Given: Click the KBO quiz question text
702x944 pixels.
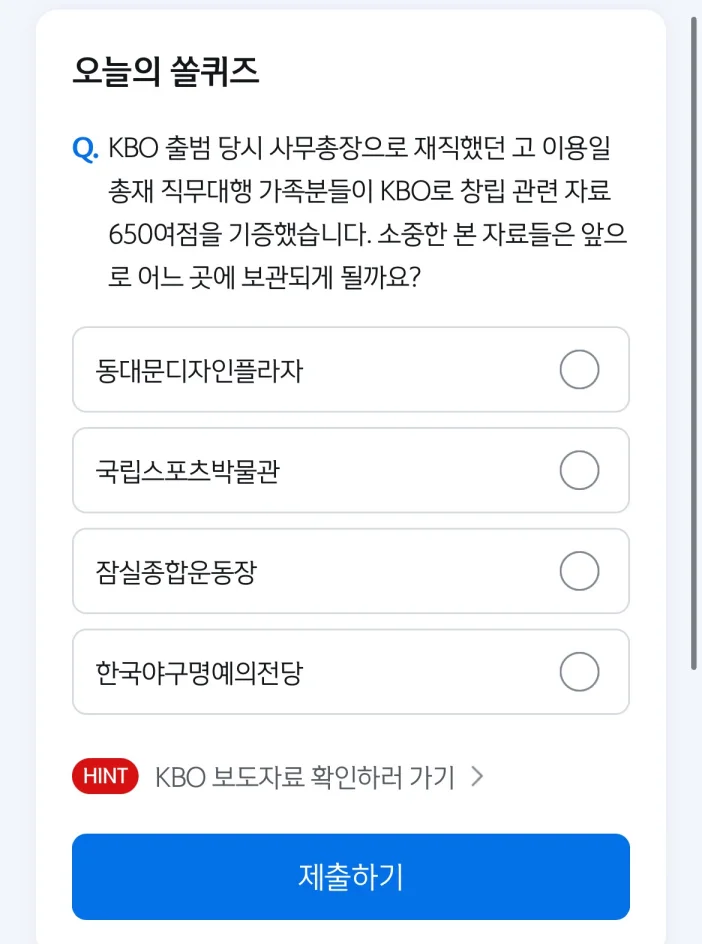Looking at the screenshot, I should pyautogui.click(x=360, y=210).
